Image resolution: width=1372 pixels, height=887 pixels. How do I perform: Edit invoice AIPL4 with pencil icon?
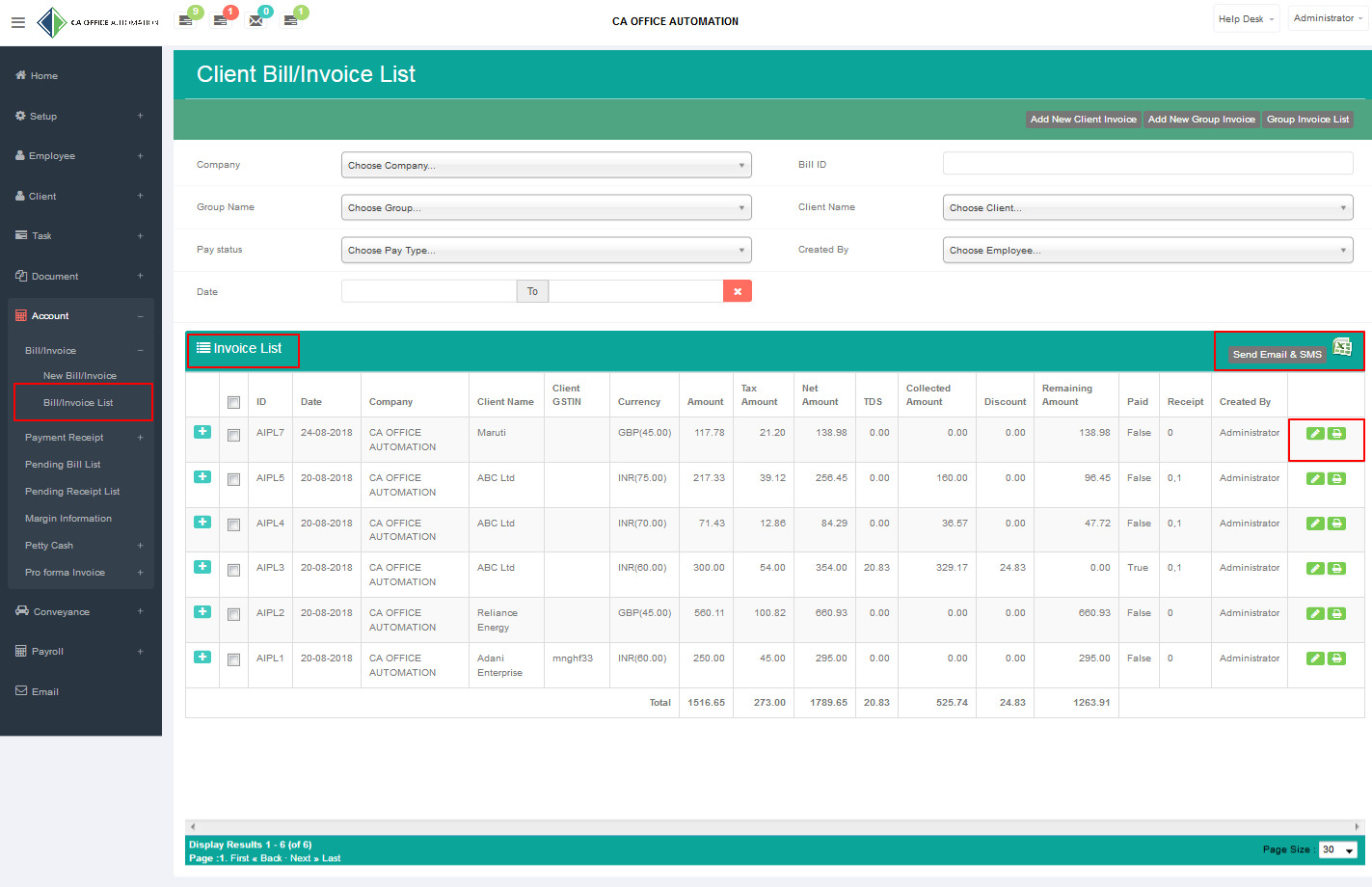coord(1315,524)
